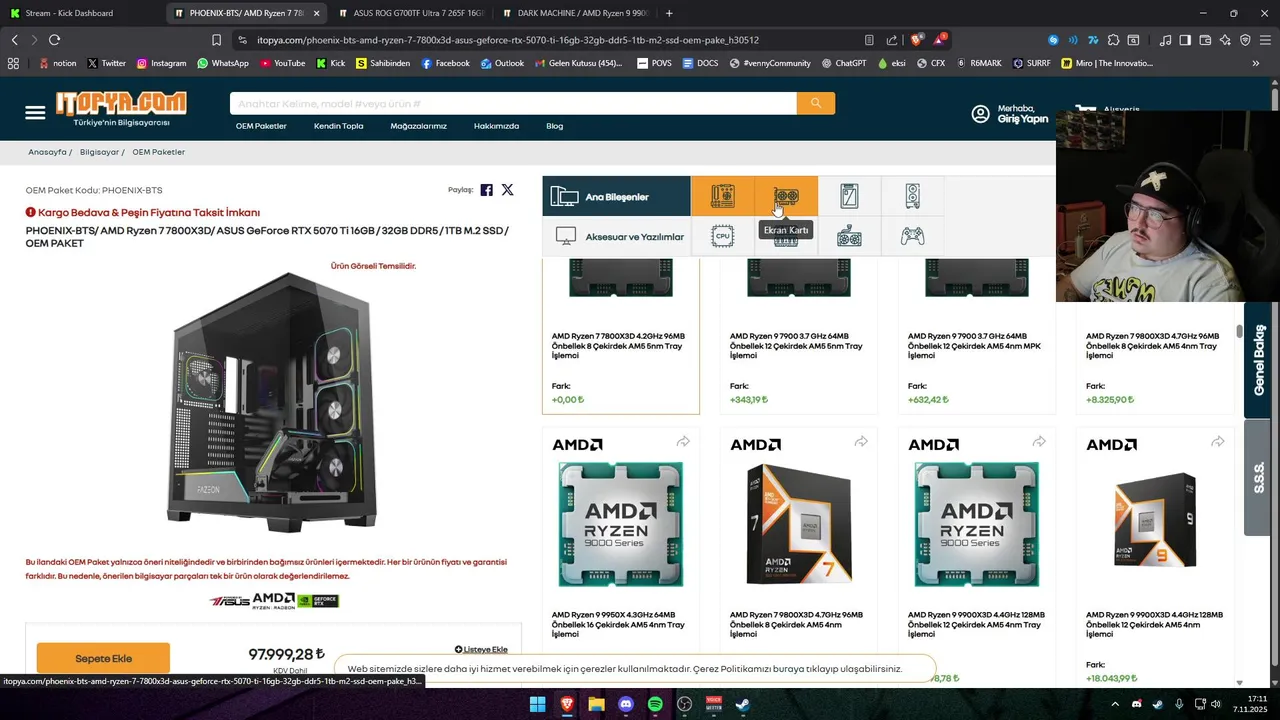Share the product on X
The width and height of the screenshot is (1280, 720).
508,190
